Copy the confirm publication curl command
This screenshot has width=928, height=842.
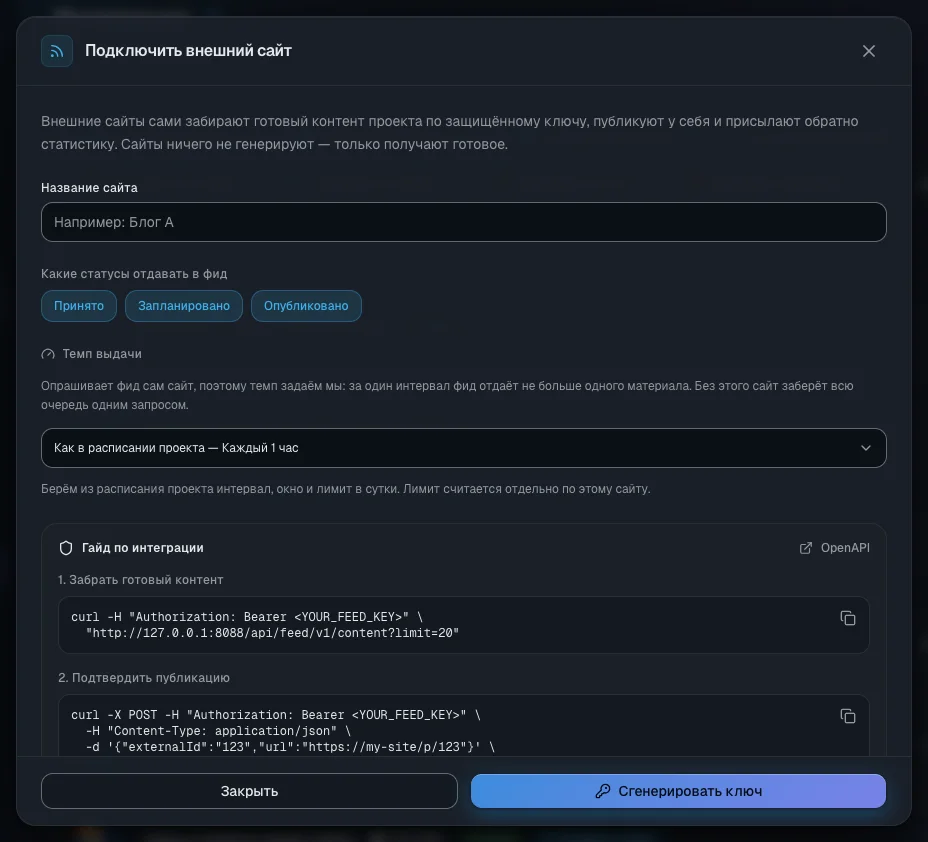(848, 716)
